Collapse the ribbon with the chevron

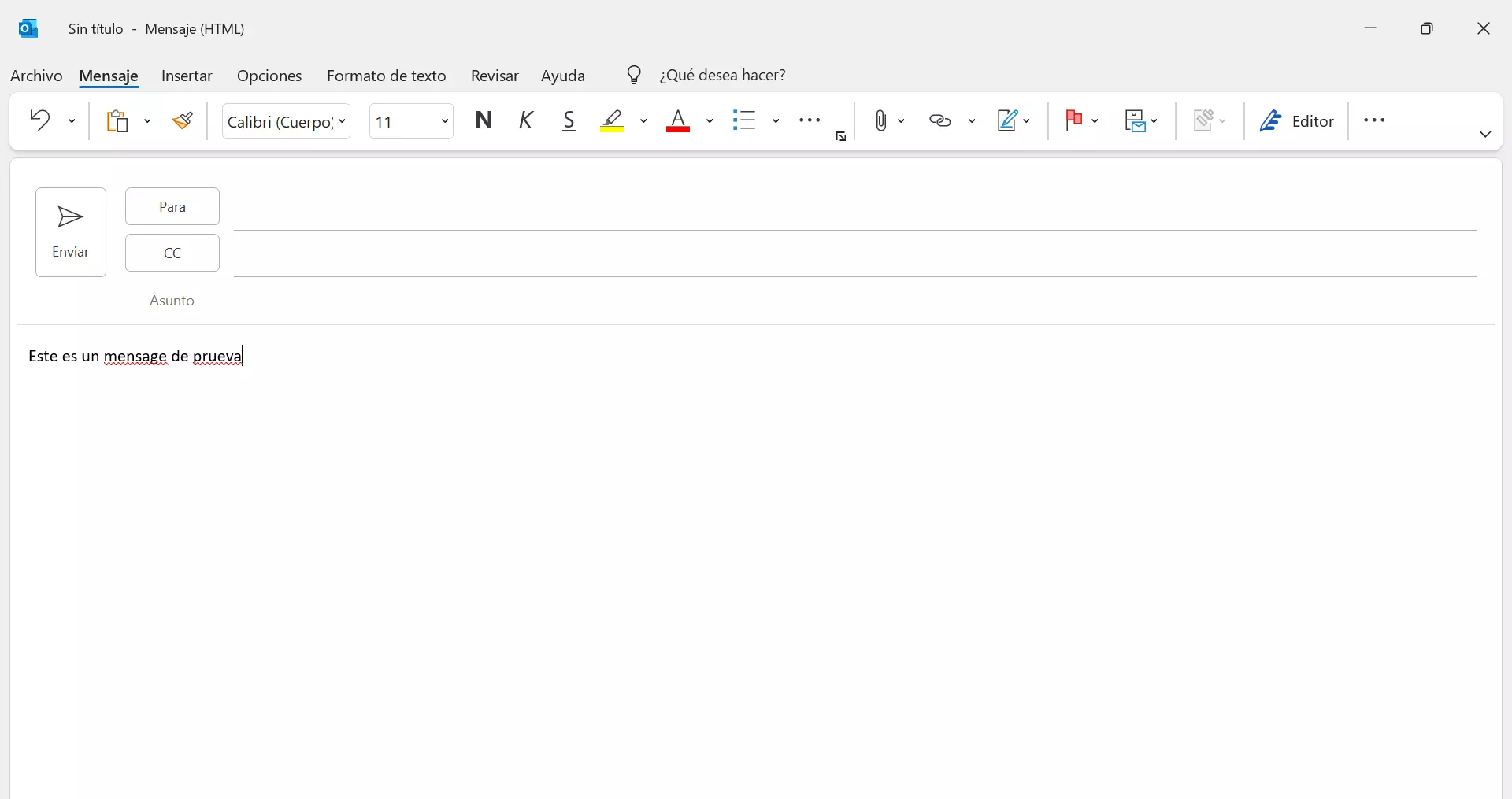click(x=1485, y=134)
